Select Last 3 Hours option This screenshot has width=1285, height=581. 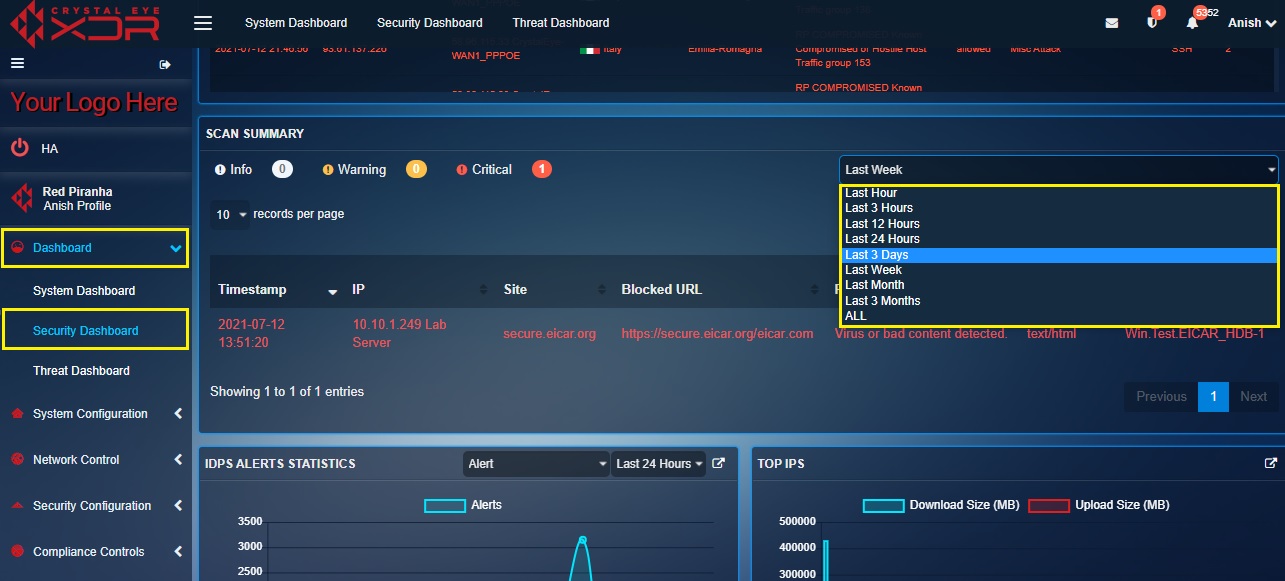tap(1059, 208)
